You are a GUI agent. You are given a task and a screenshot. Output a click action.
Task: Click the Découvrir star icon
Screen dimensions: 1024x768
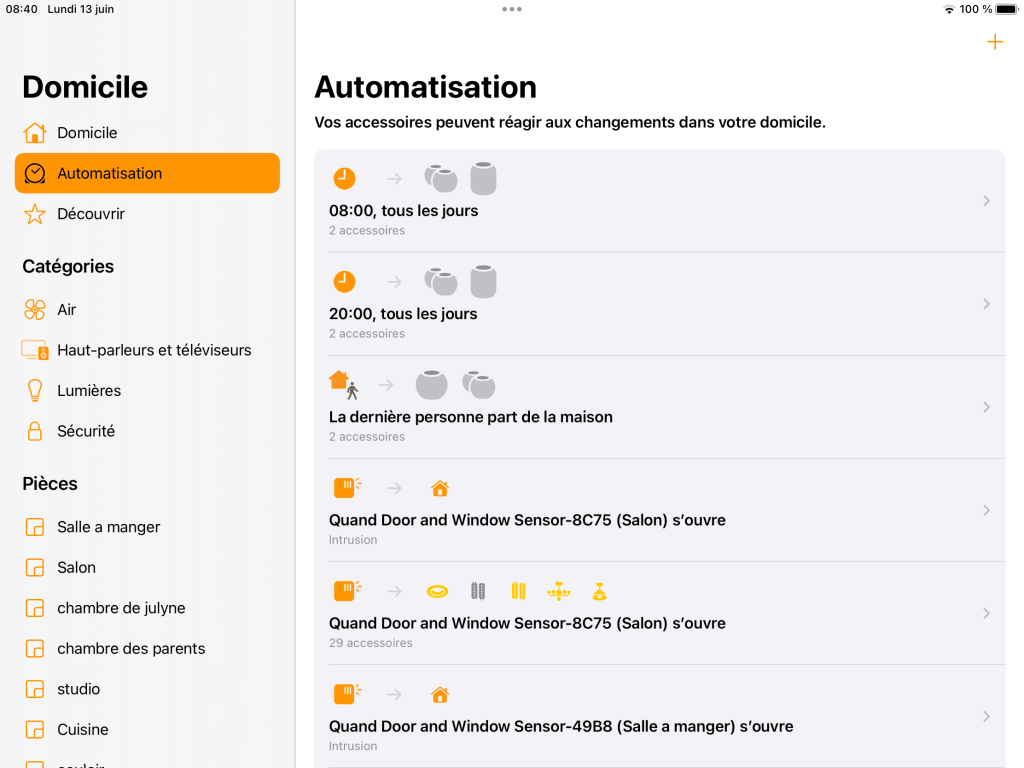click(35, 214)
